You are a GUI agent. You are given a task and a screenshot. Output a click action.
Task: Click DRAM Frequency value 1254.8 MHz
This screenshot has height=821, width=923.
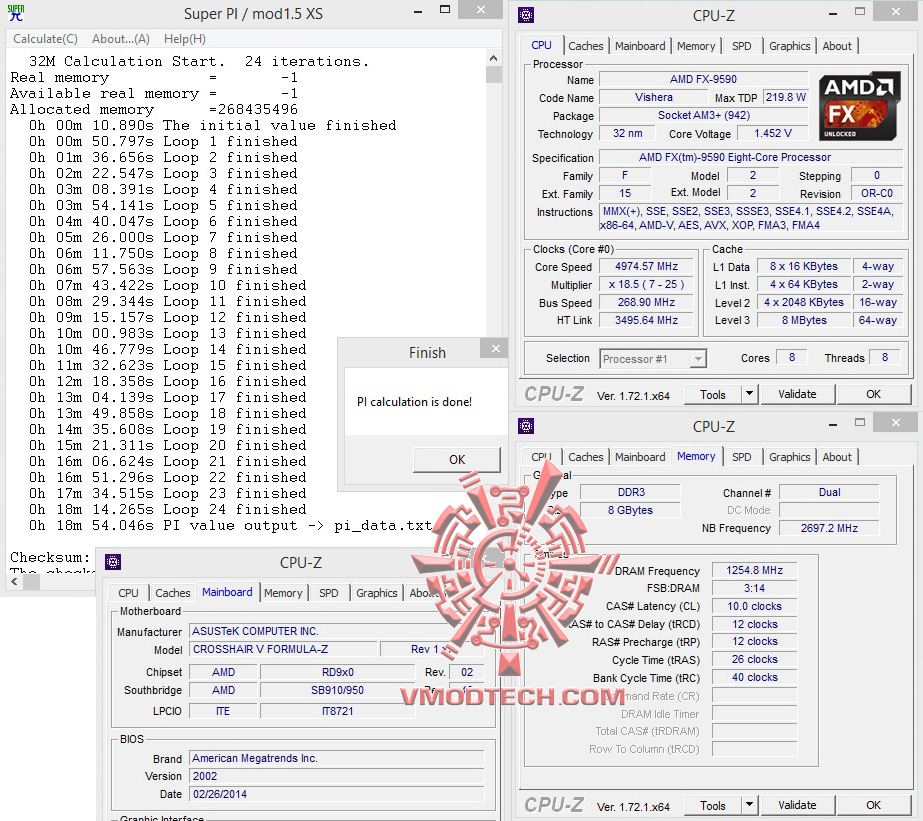coord(754,570)
